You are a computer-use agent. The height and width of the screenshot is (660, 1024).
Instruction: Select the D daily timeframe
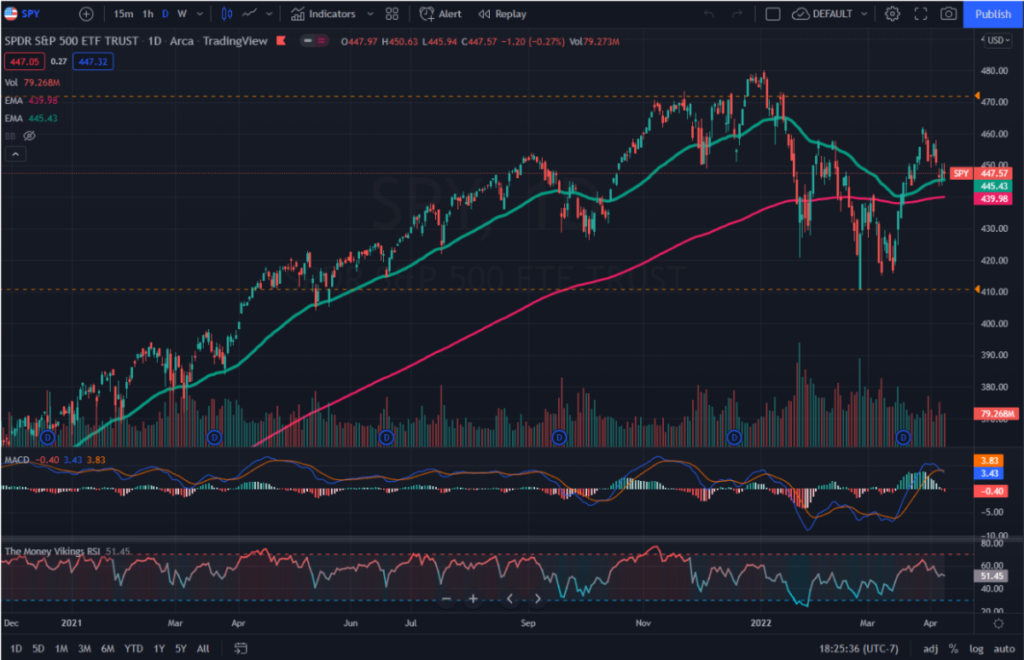point(165,14)
